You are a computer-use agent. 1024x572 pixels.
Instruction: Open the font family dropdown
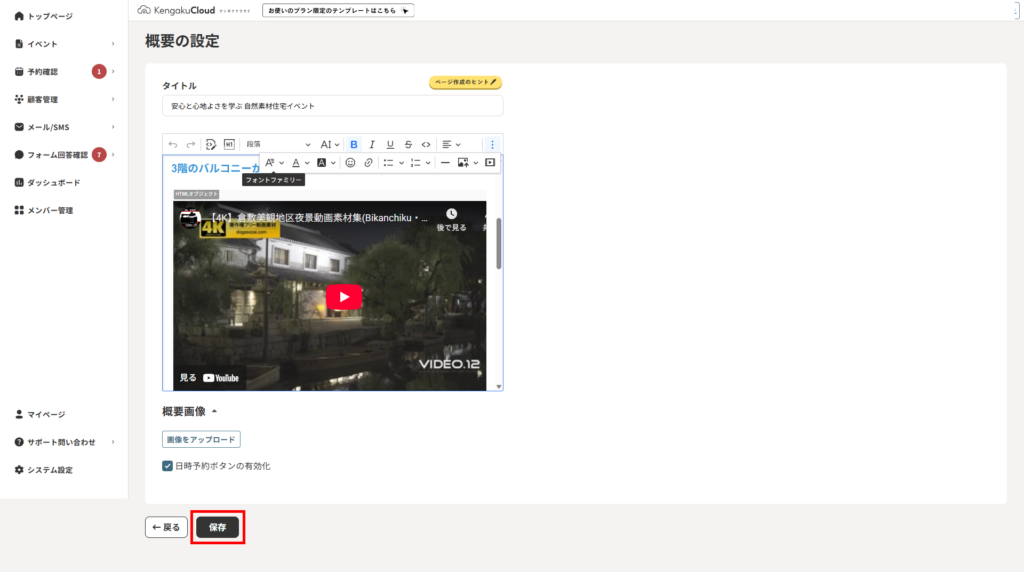[273, 162]
